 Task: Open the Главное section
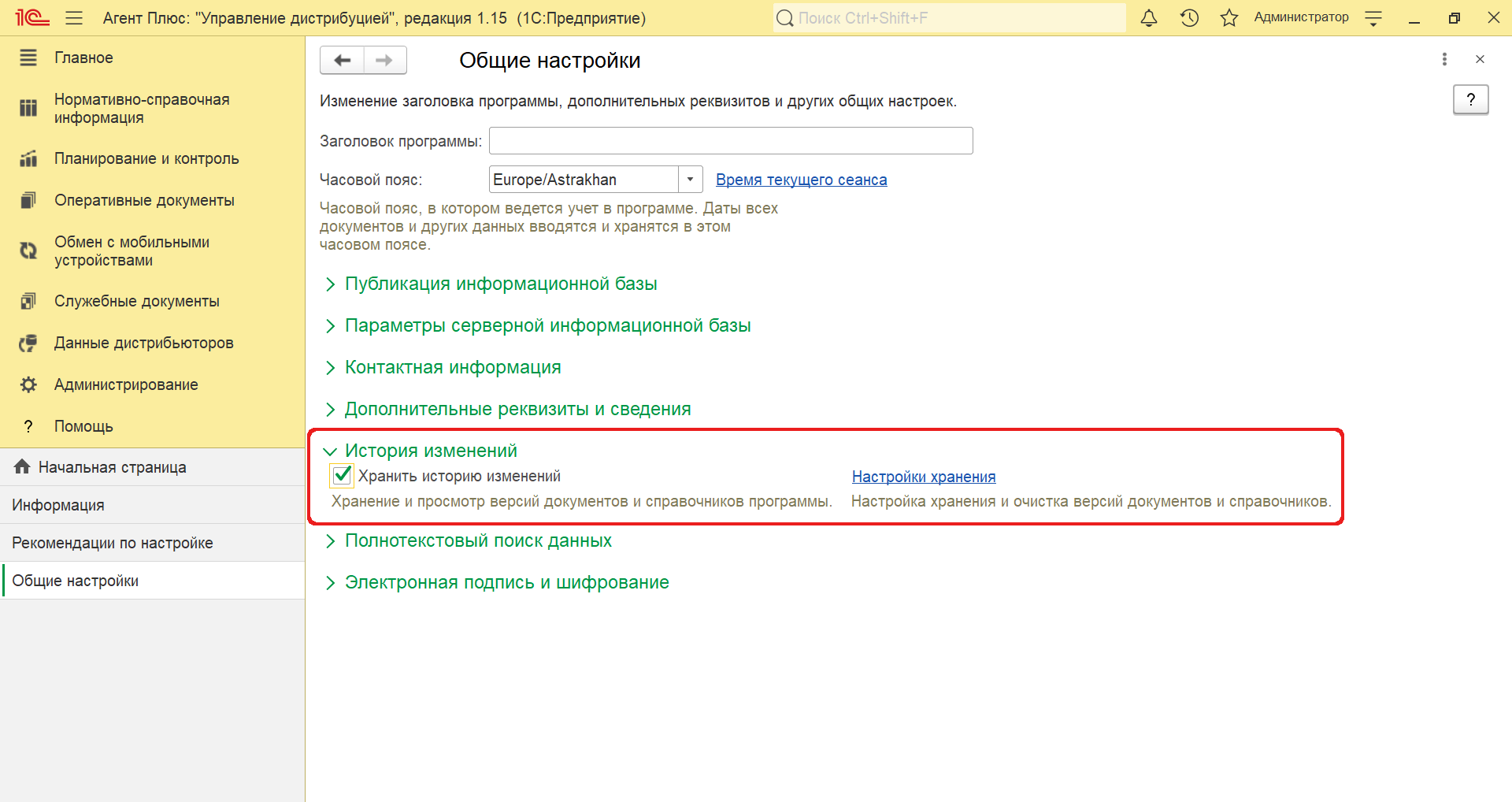pos(83,58)
